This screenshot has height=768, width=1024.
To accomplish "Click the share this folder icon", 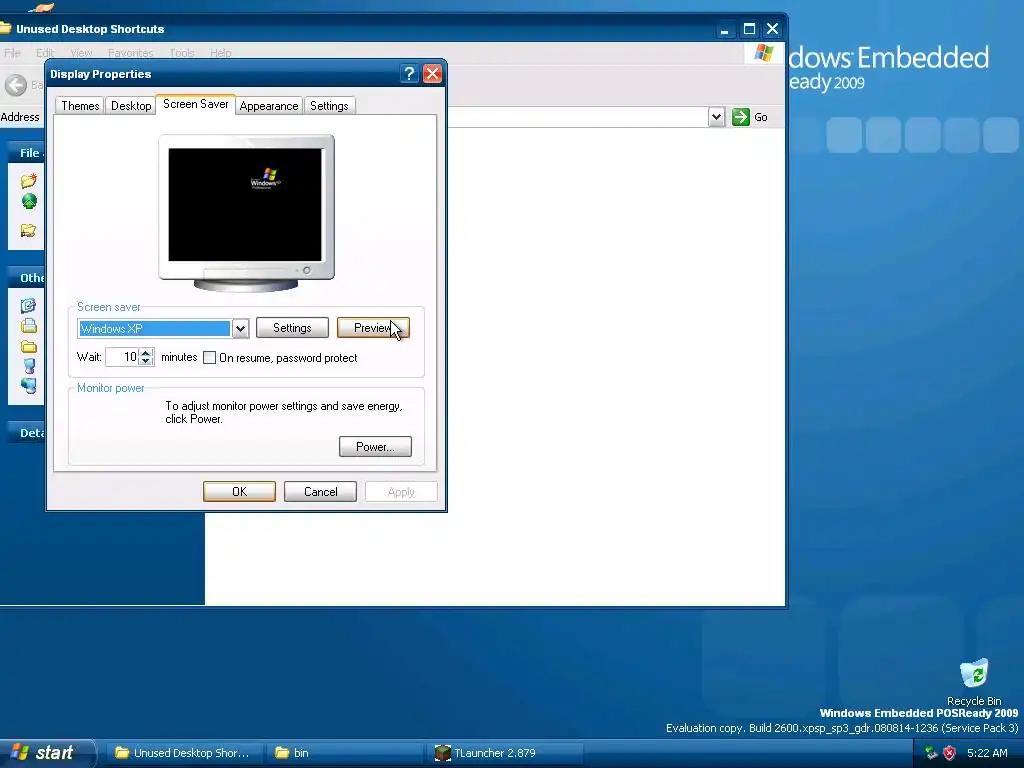I will [x=28, y=230].
